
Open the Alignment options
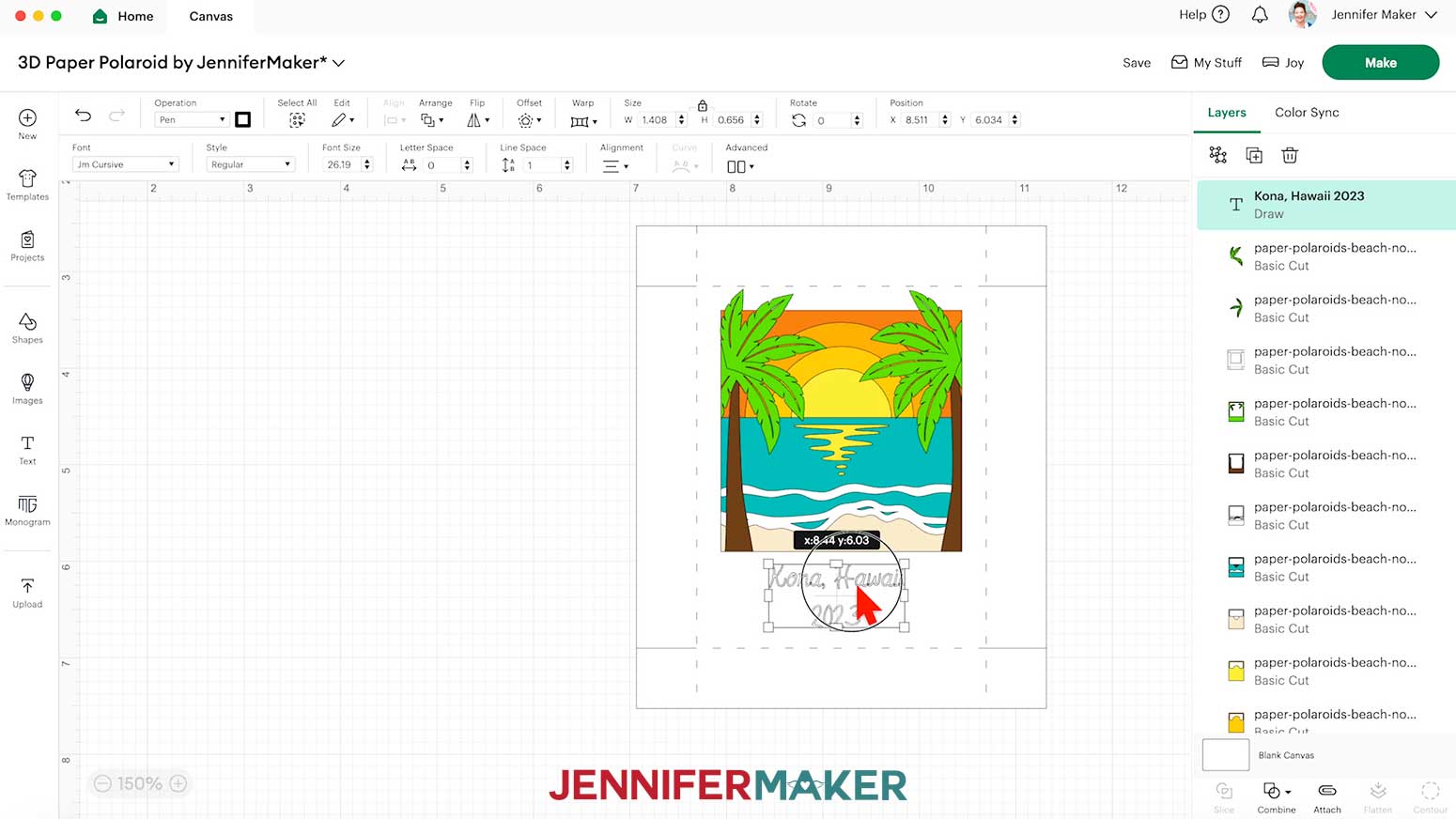coord(615,166)
